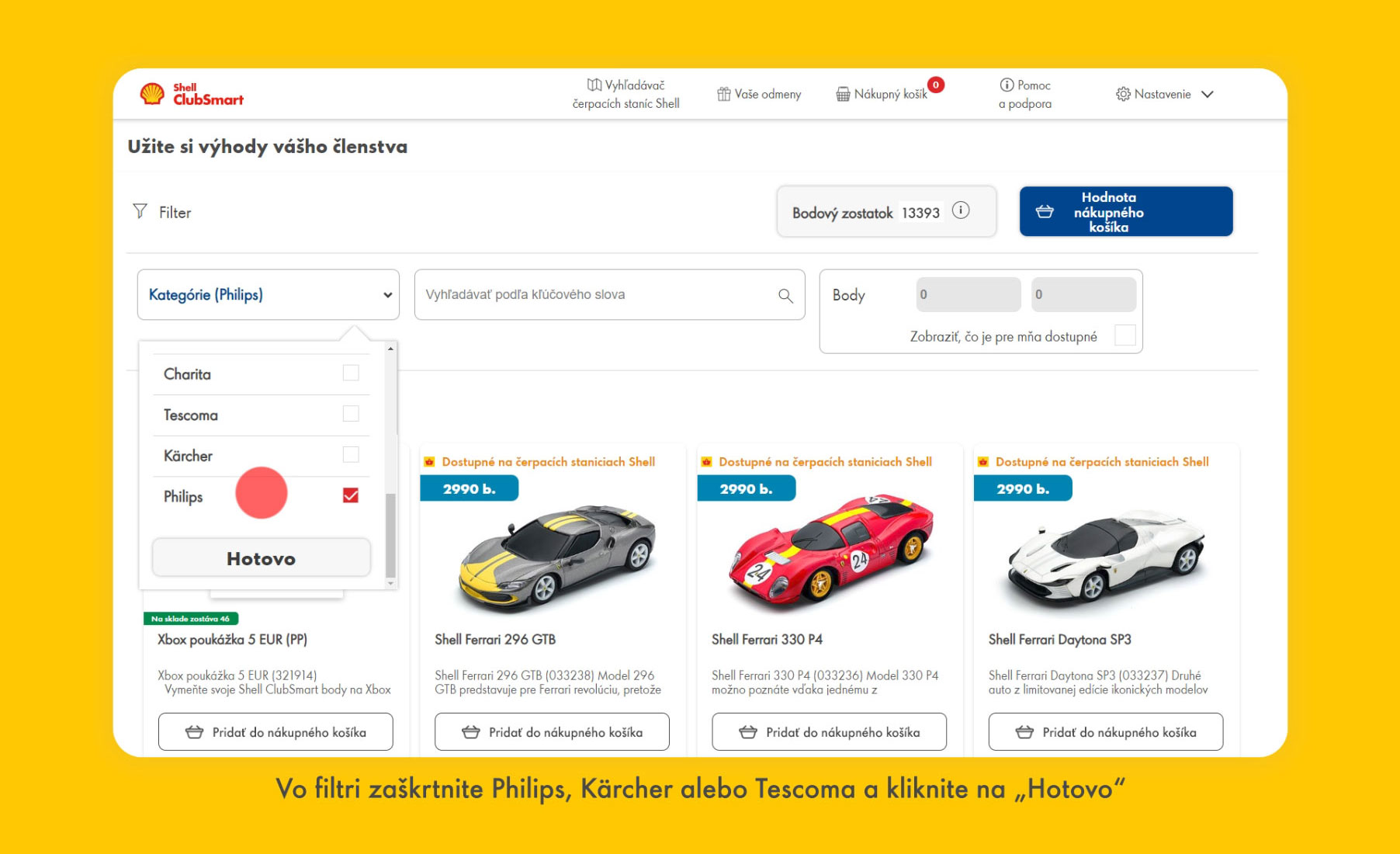This screenshot has width=1400, height=854.
Task: Click the Charita label in category list
Action: pyautogui.click(x=187, y=373)
